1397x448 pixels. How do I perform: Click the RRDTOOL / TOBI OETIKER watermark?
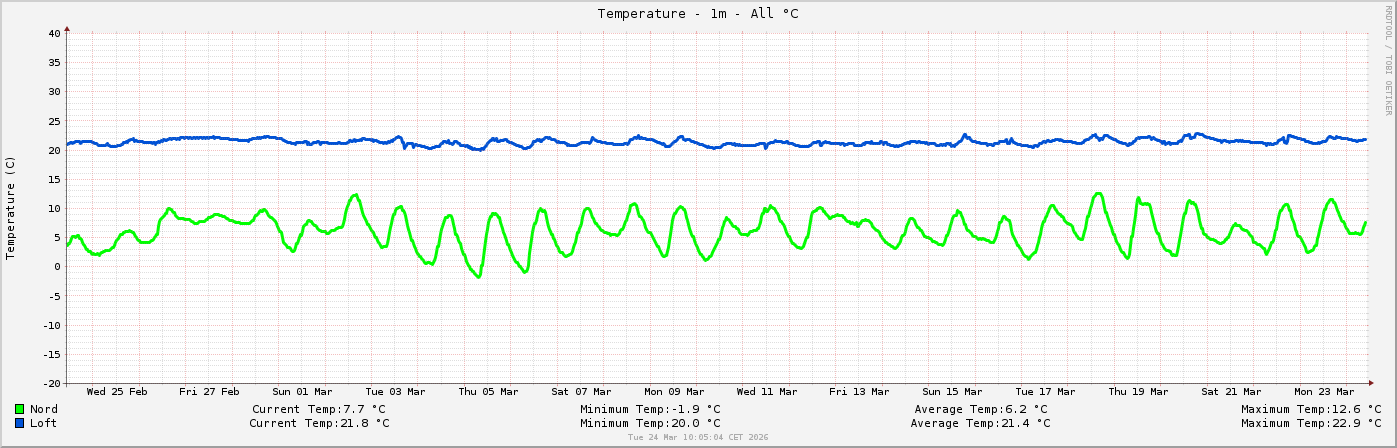click(1388, 60)
